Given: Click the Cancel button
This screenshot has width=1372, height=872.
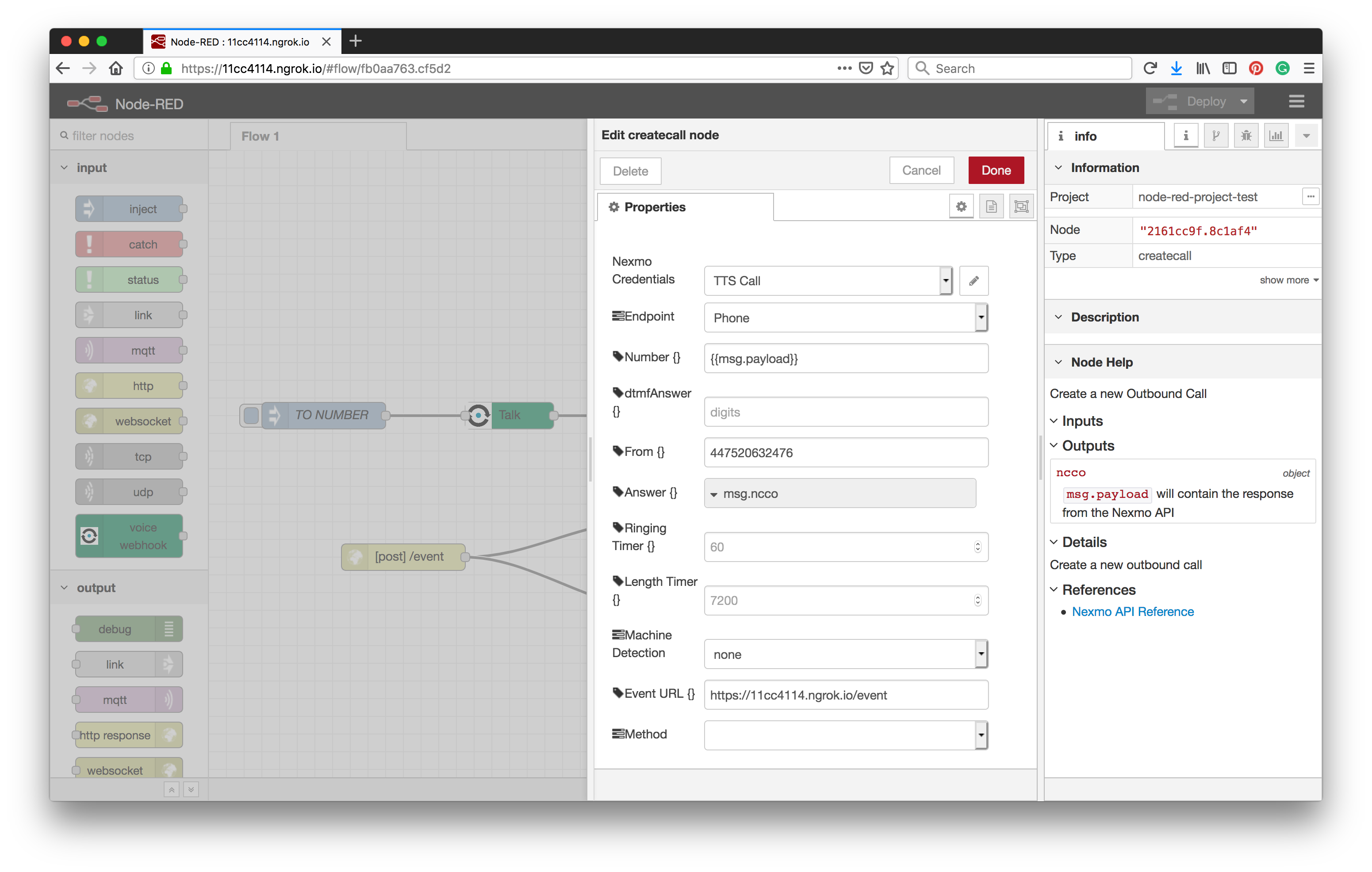Looking at the screenshot, I should [921, 170].
